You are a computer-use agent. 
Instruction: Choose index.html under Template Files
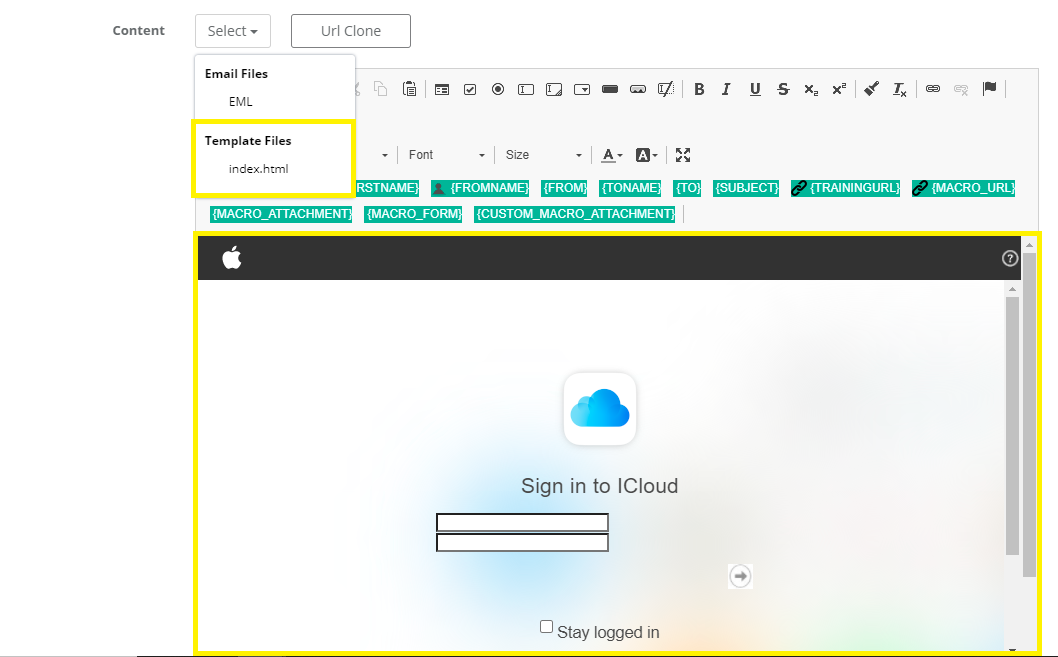point(258,169)
